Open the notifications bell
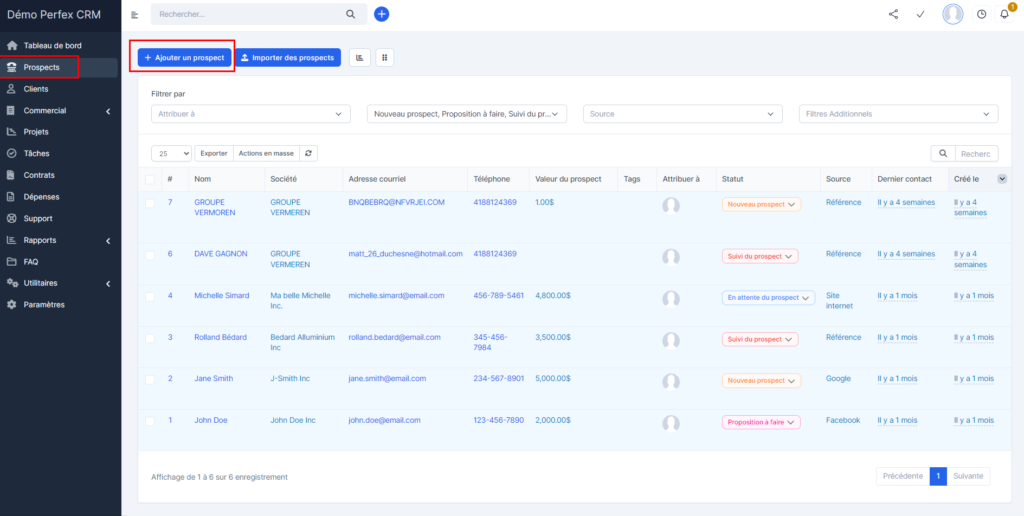The image size is (1024, 516). click(x=1004, y=14)
